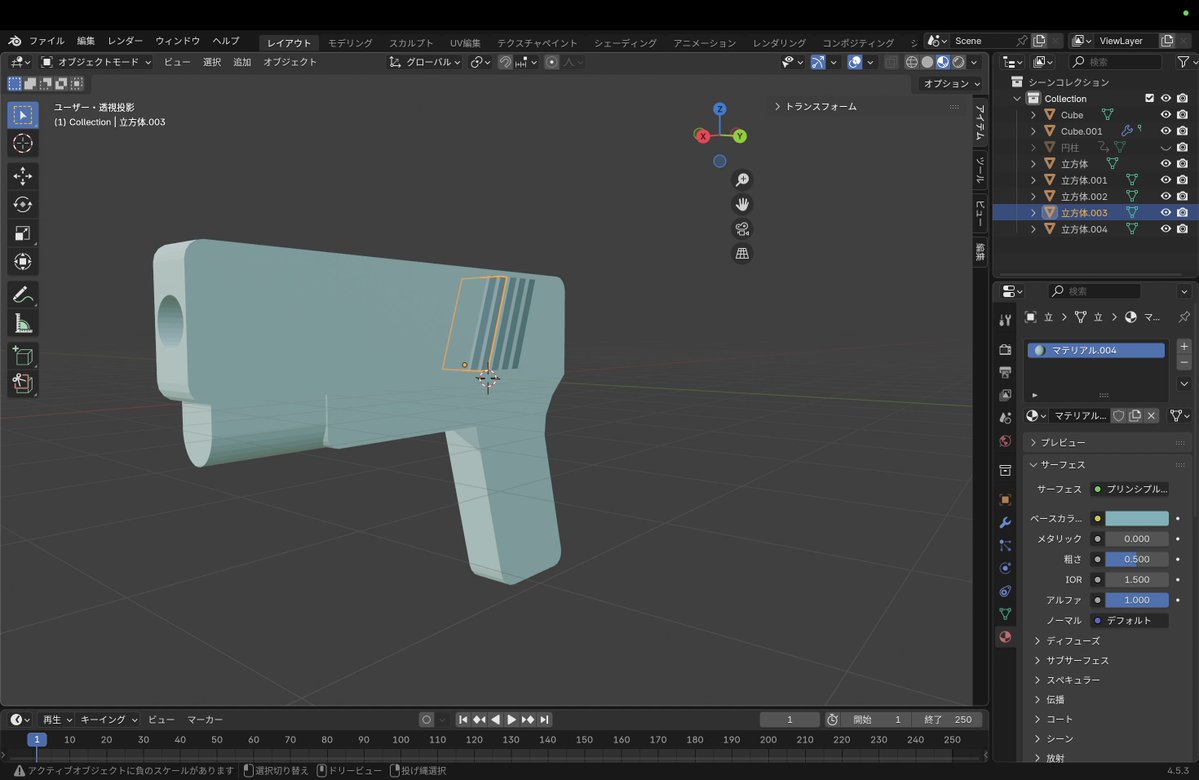
Task: Disable render camera for 立方体.002
Action: (x=1182, y=196)
